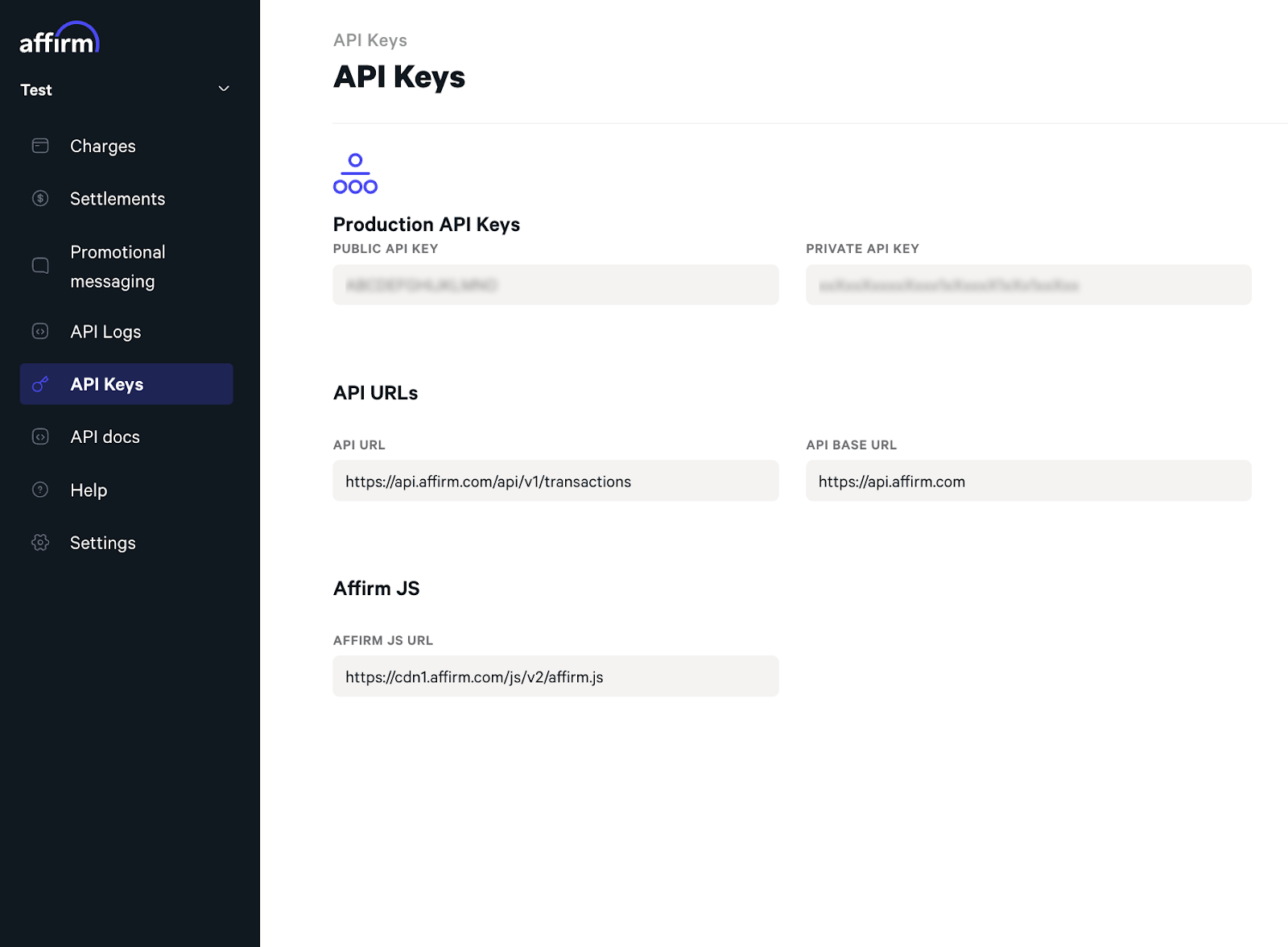This screenshot has width=1288, height=947.
Task: Click the API Base URL field
Action: [x=1028, y=482]
